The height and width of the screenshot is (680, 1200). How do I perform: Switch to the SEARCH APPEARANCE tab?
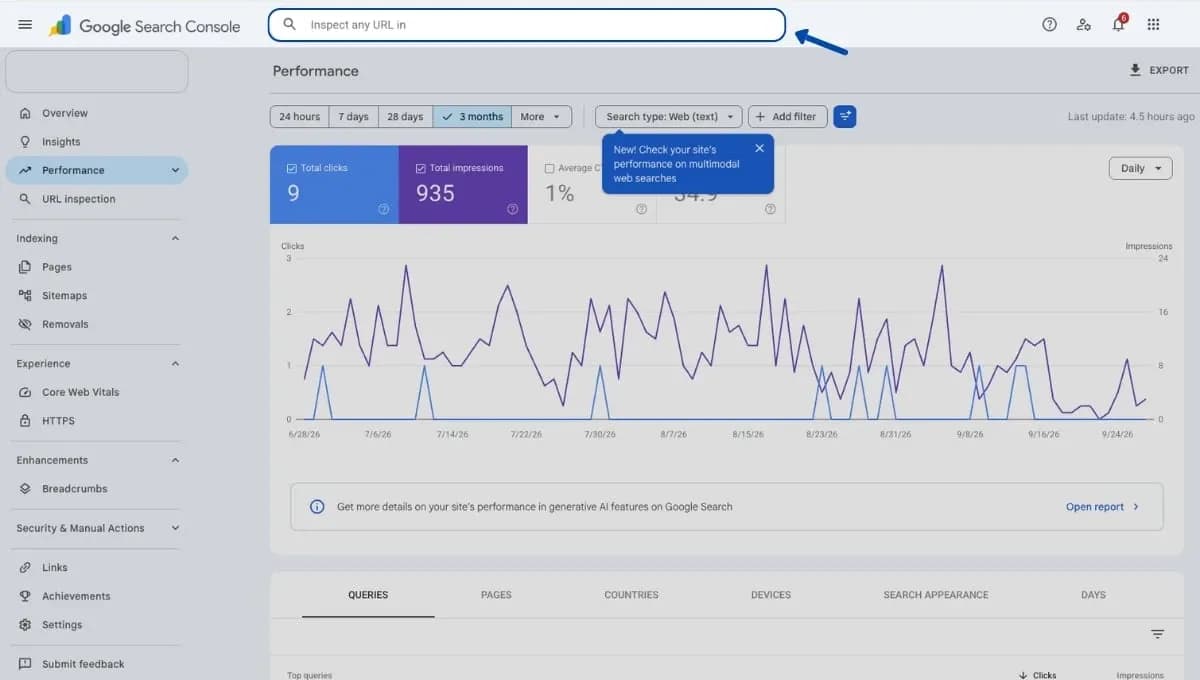[x=936, y=595]
